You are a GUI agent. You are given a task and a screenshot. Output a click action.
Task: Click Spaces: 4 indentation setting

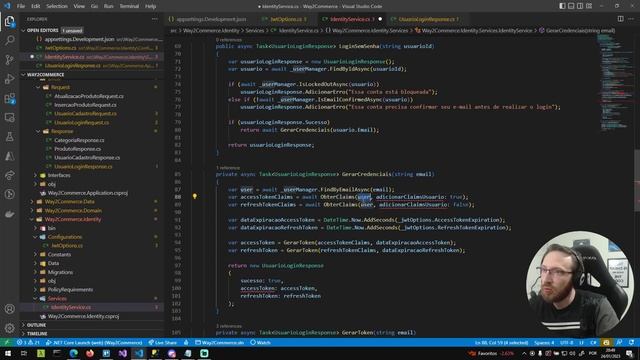click(544, 342)
